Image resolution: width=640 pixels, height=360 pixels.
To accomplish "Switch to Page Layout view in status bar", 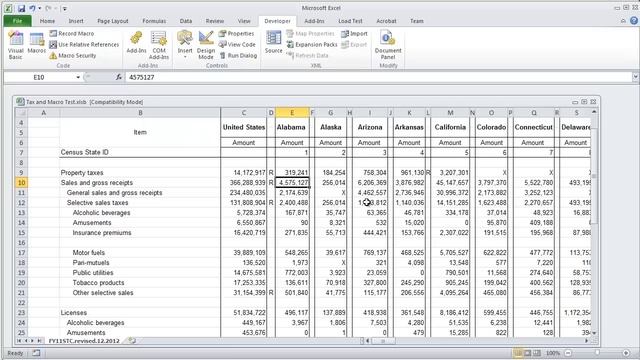I will (528, 353).
